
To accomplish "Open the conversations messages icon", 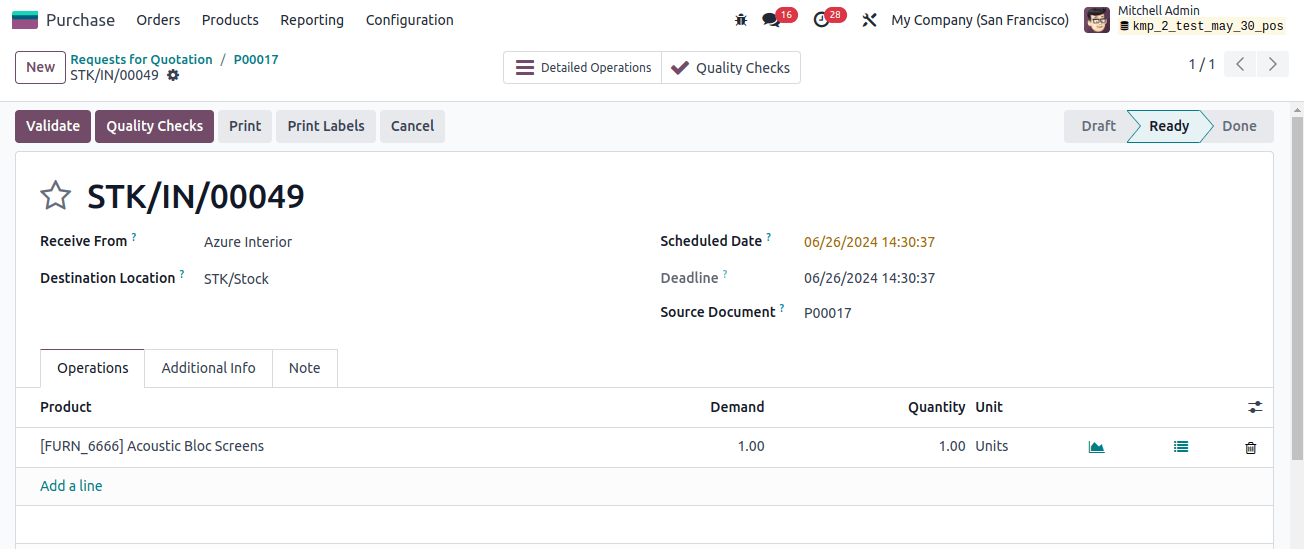I will 771,20.
